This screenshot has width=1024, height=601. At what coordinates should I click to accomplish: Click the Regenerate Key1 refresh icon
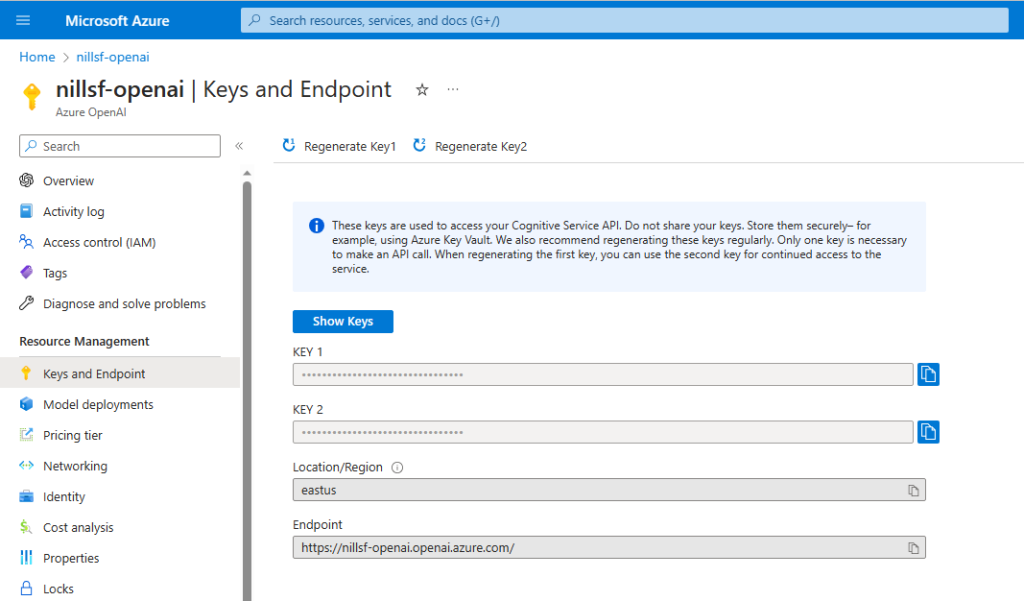click(289, 145)
